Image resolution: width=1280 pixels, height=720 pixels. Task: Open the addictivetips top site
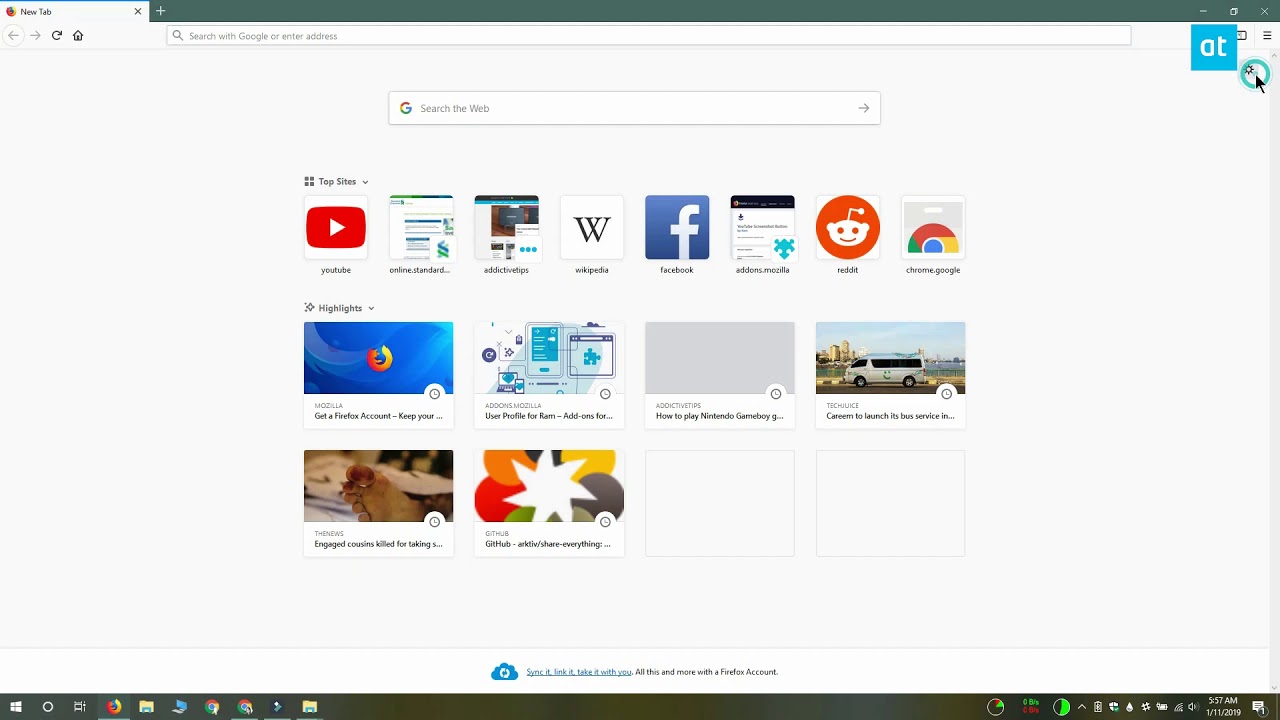(506, 235)
